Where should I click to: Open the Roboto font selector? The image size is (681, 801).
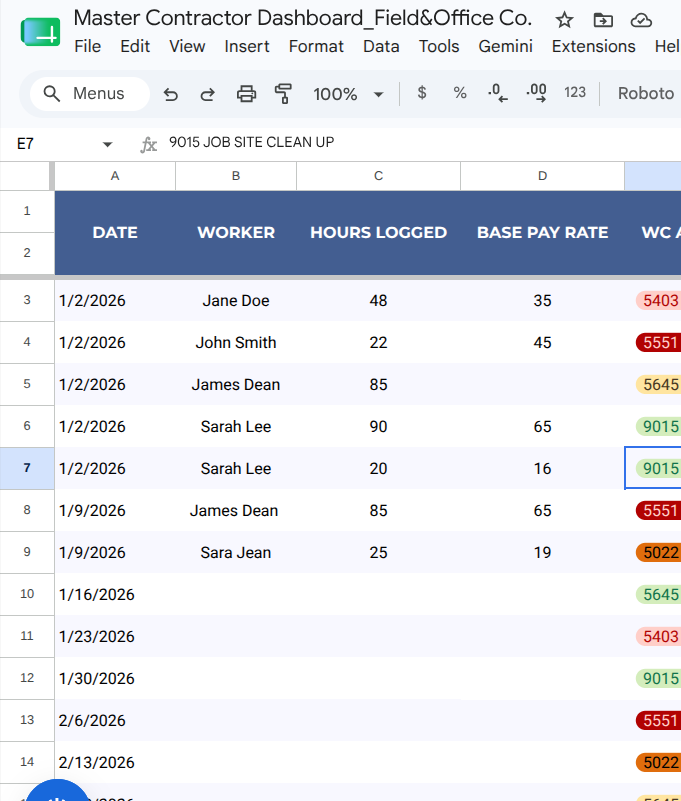pyautogui.click(x=646, y=93)
